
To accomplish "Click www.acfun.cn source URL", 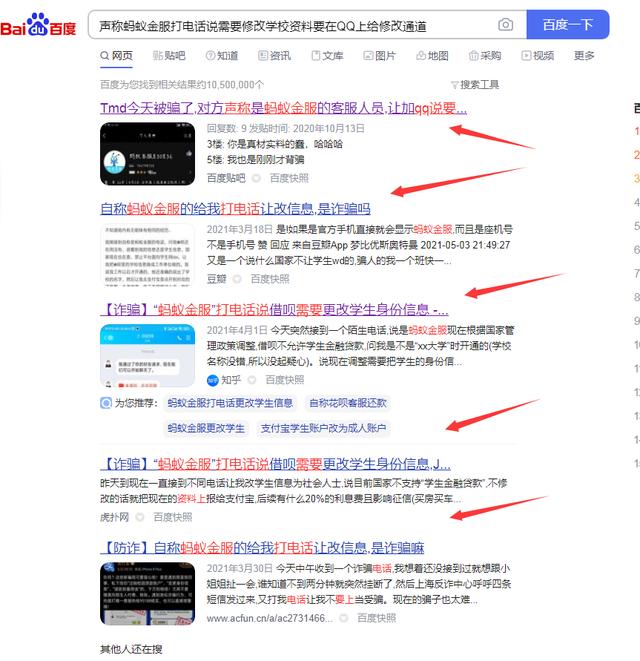I will 270,618.
